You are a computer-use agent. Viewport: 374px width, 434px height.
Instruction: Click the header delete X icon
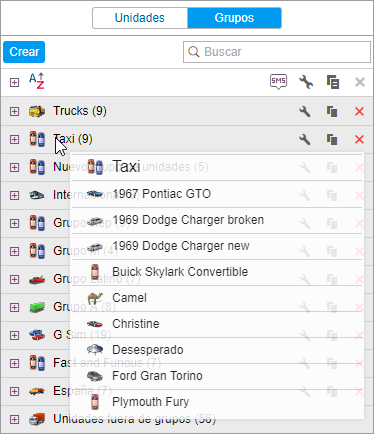[360, 82]
